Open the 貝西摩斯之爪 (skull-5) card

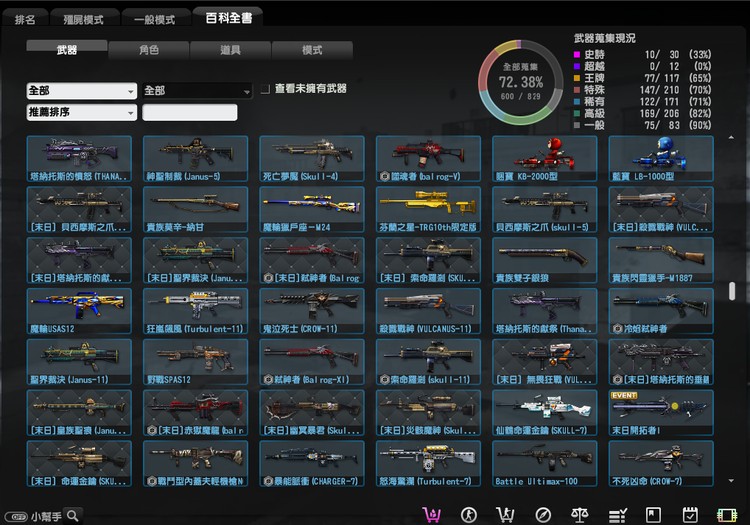[545, 209]
